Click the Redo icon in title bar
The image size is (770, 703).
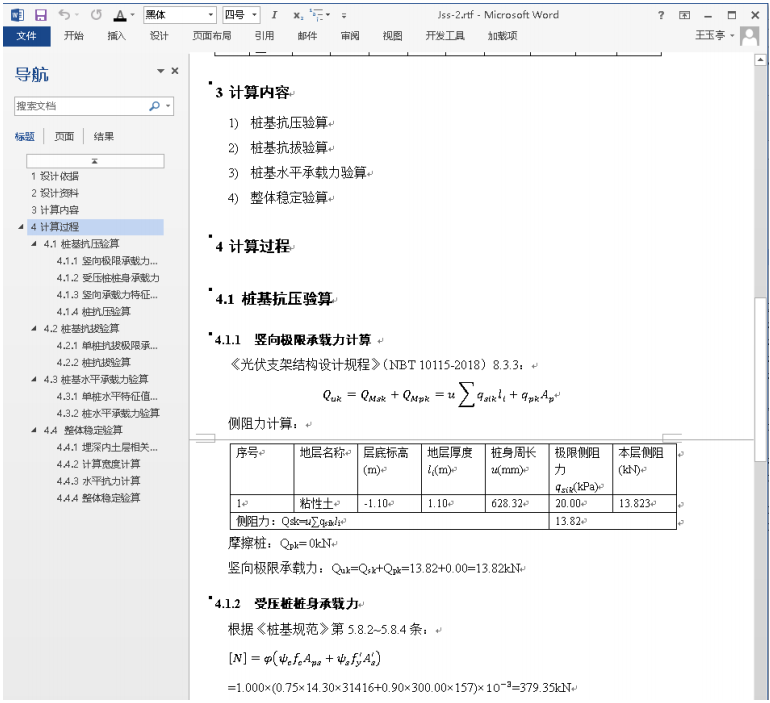pos(96,15)
